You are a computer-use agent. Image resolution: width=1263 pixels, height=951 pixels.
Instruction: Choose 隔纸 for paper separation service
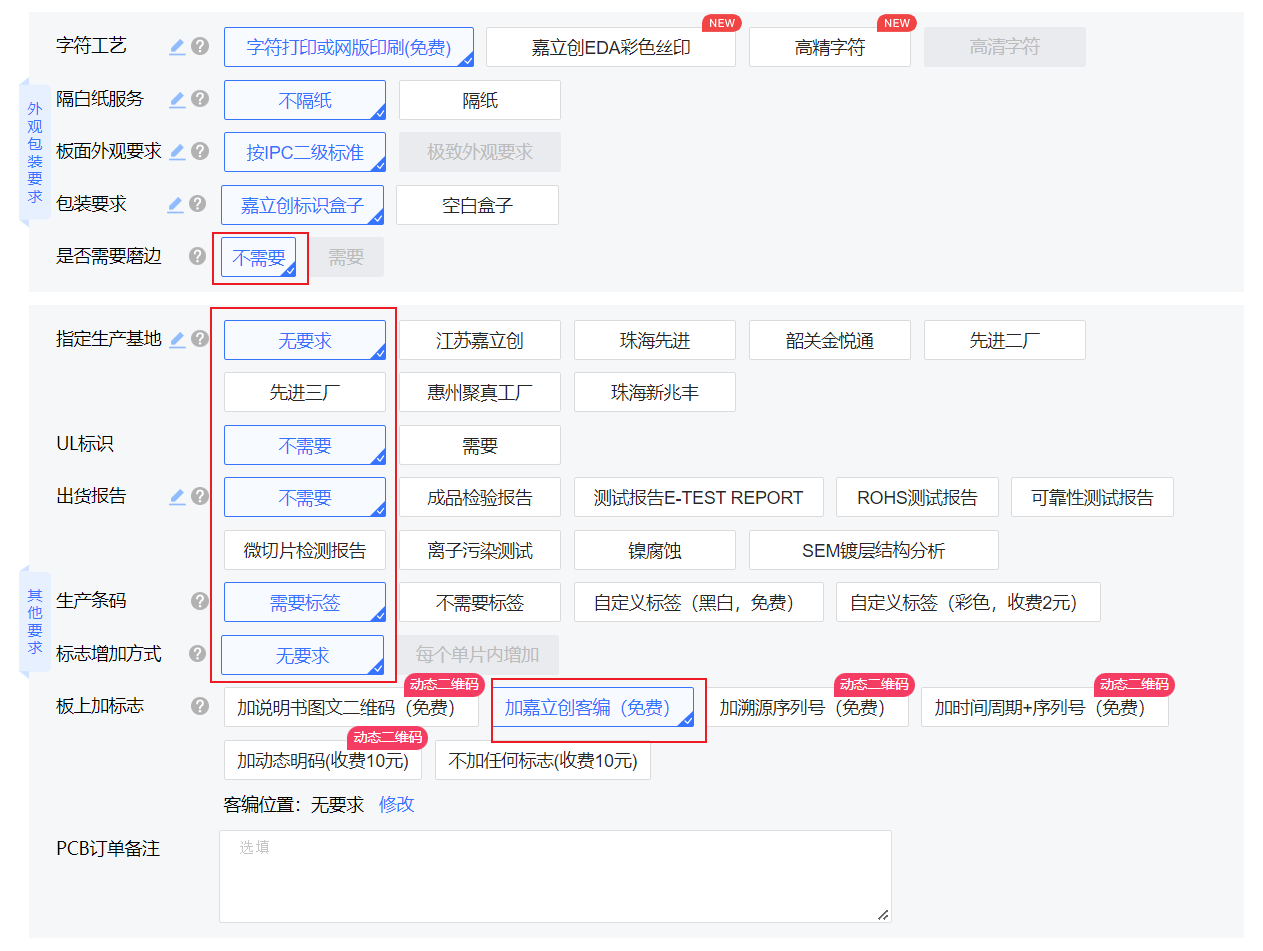[479, 100]
